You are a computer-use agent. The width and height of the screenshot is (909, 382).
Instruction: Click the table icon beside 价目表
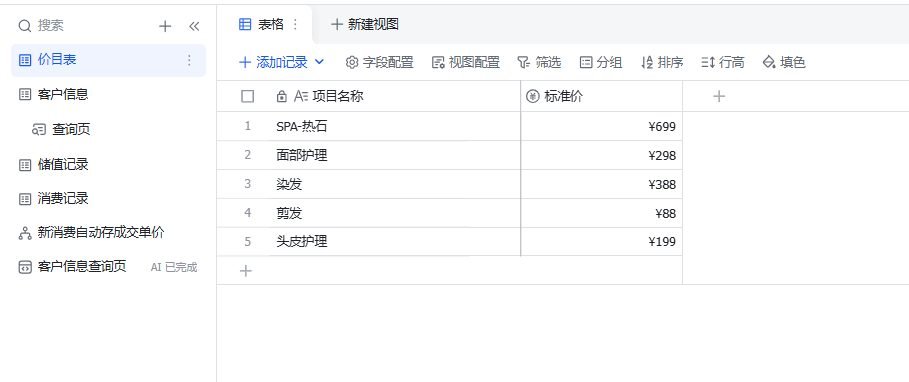[25, 60]
